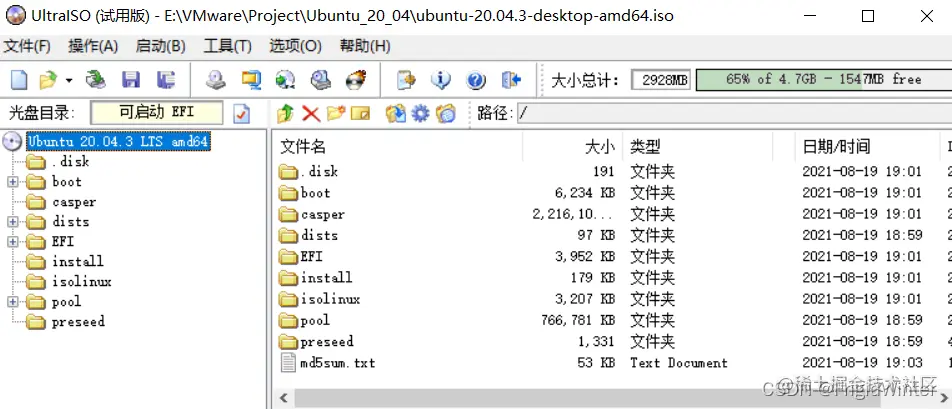Click the 路径 path input field

pos(734,113)
